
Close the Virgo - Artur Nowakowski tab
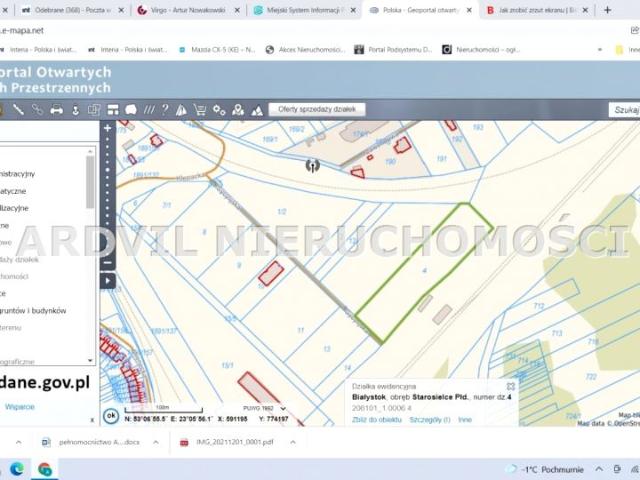pyautogui.click(x=237, y=10)
